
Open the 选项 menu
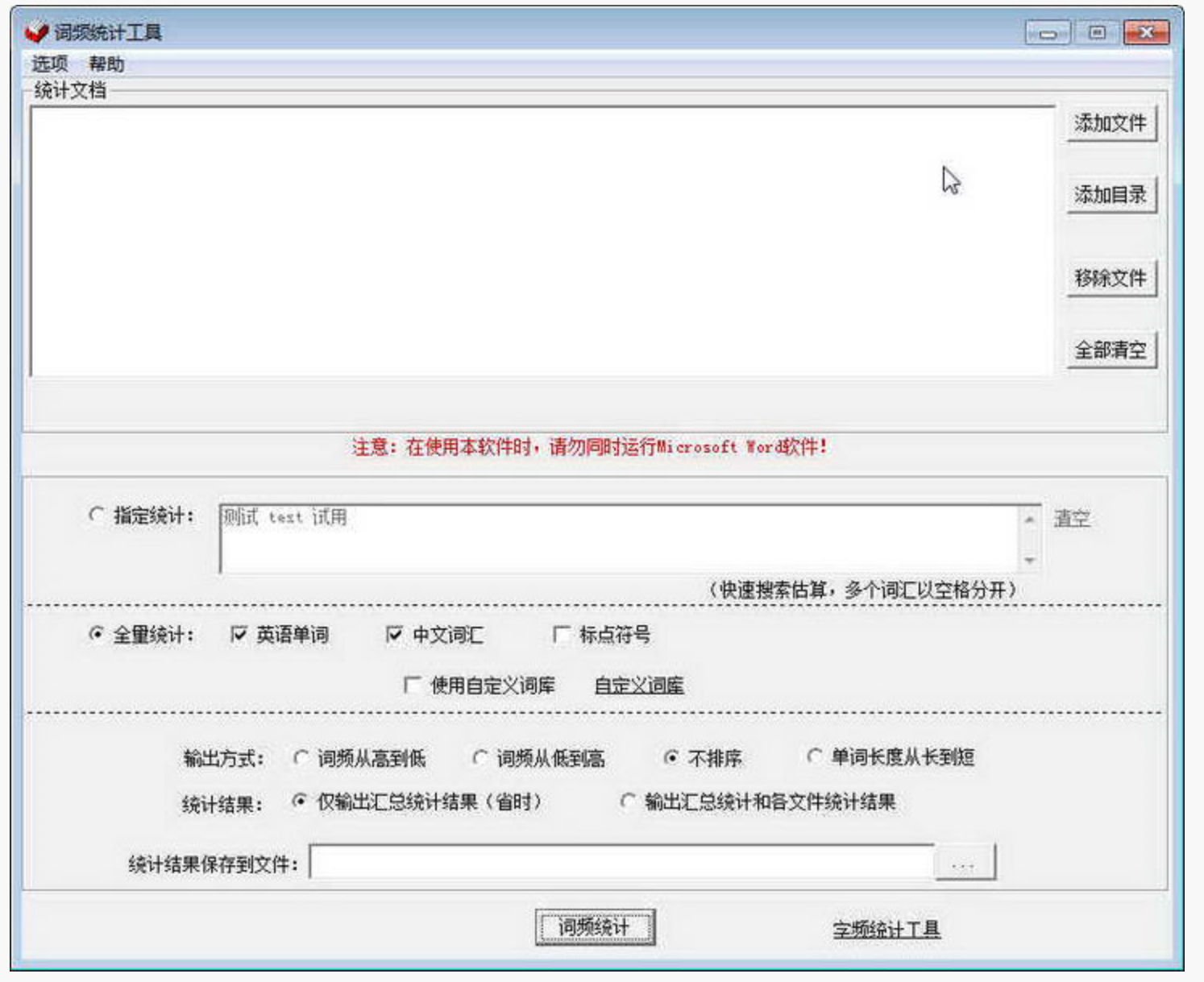click(49, 64)
